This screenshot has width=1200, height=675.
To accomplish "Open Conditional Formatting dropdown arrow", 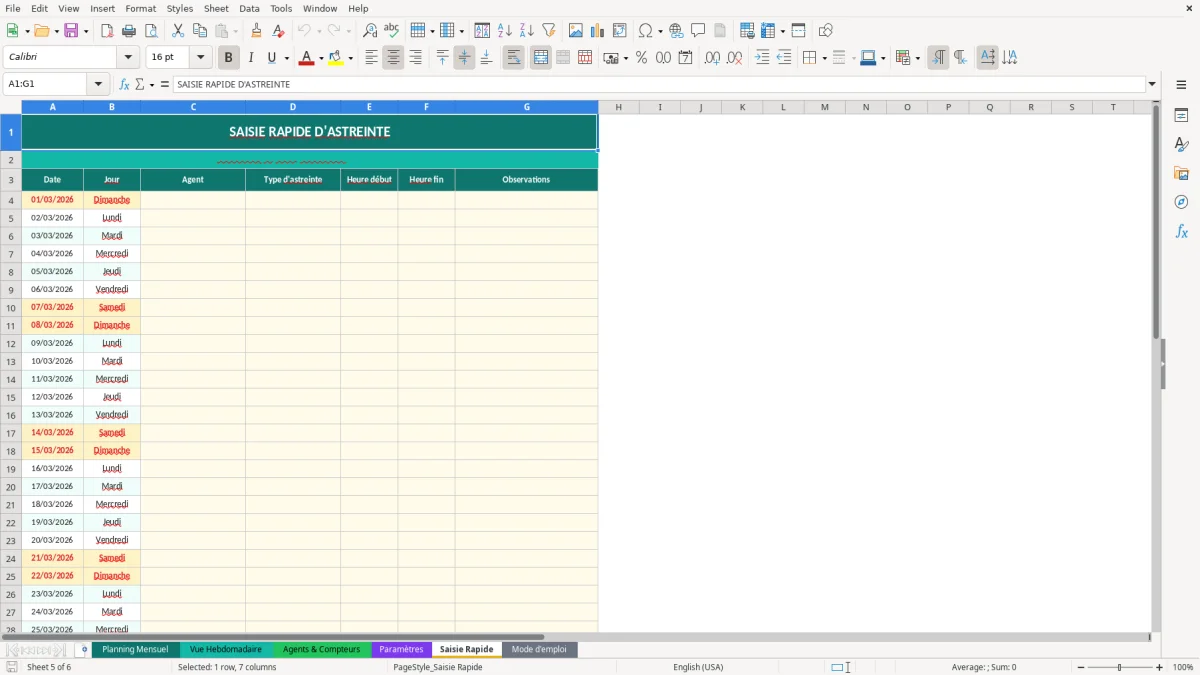I will coord(917,58).
